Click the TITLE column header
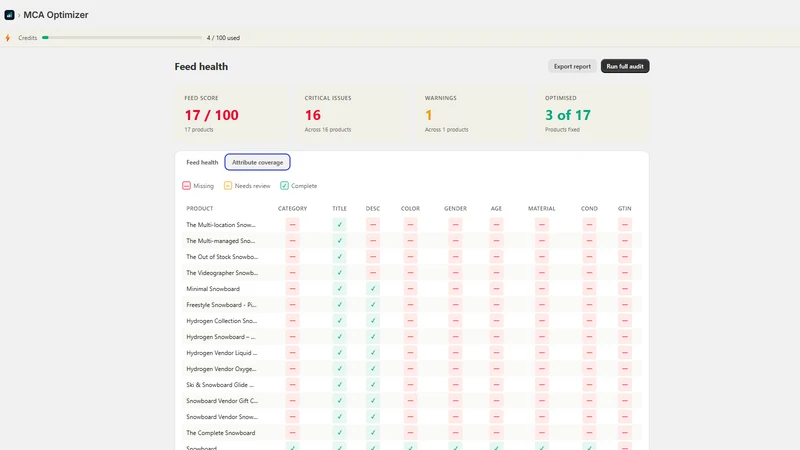 339,209
